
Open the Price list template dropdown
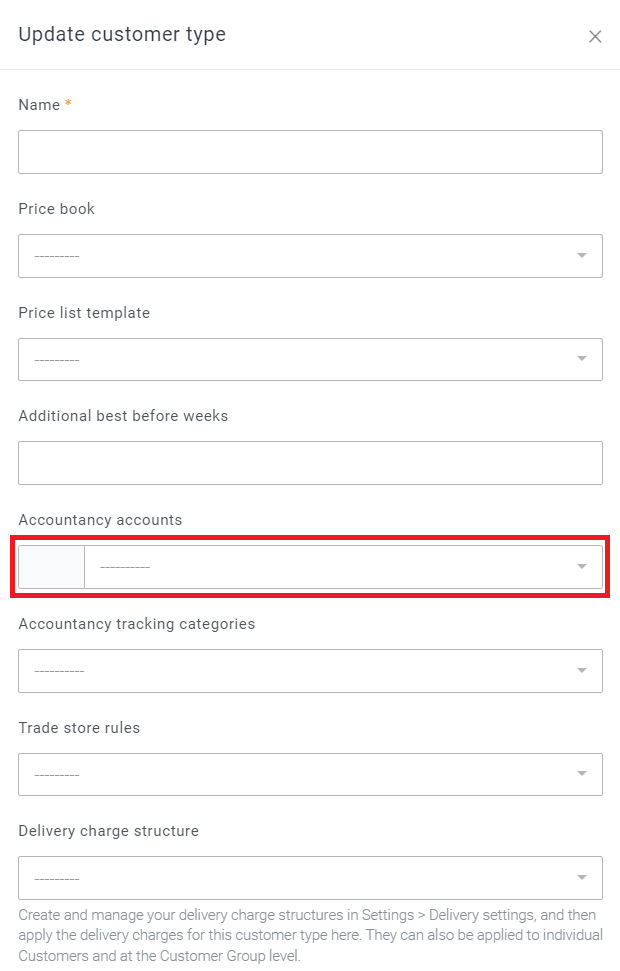click(x=300, y=360)
